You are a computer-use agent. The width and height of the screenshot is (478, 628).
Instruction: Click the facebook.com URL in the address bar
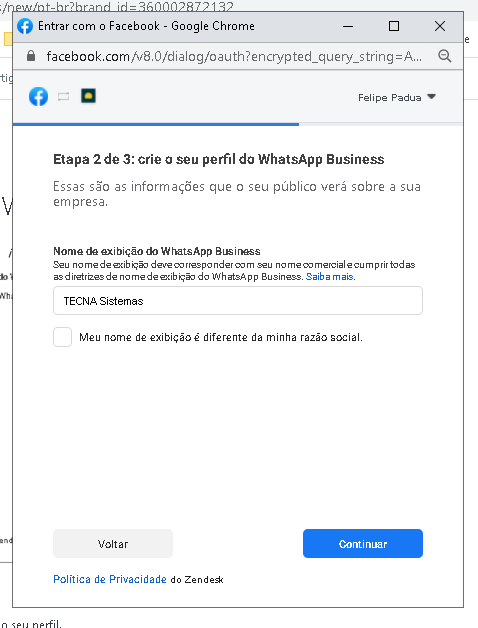pyautogui.click(x=234, y=56)
